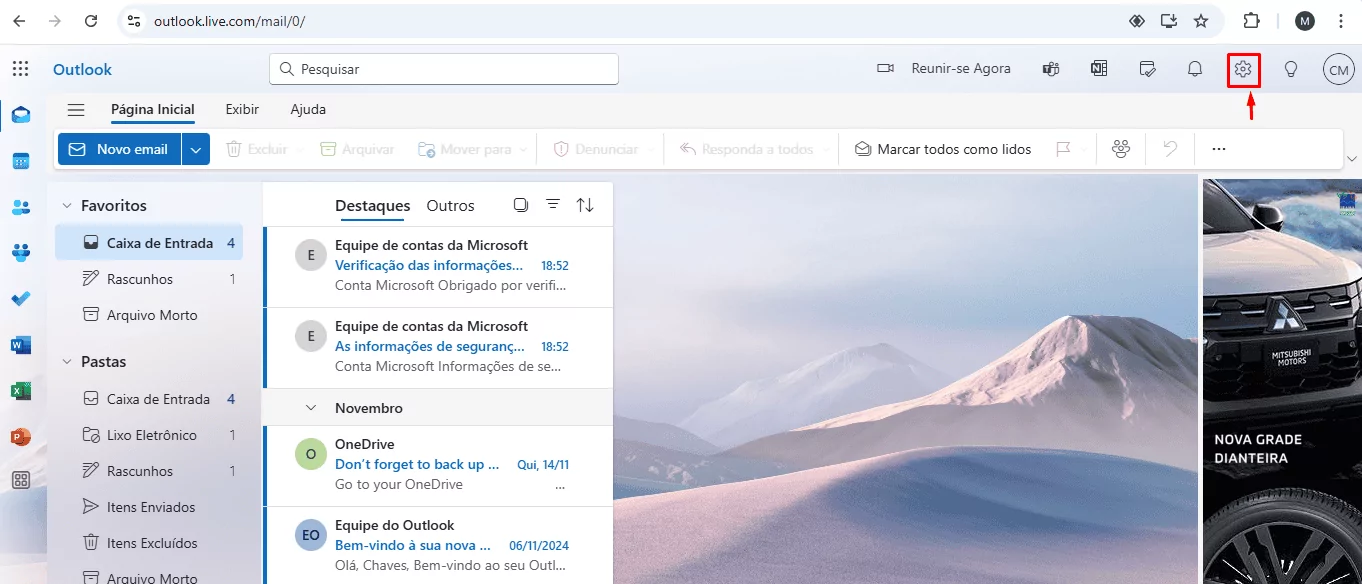1362x584 pixels.
Task: Click the browser address bar URL
Action: 229,20
